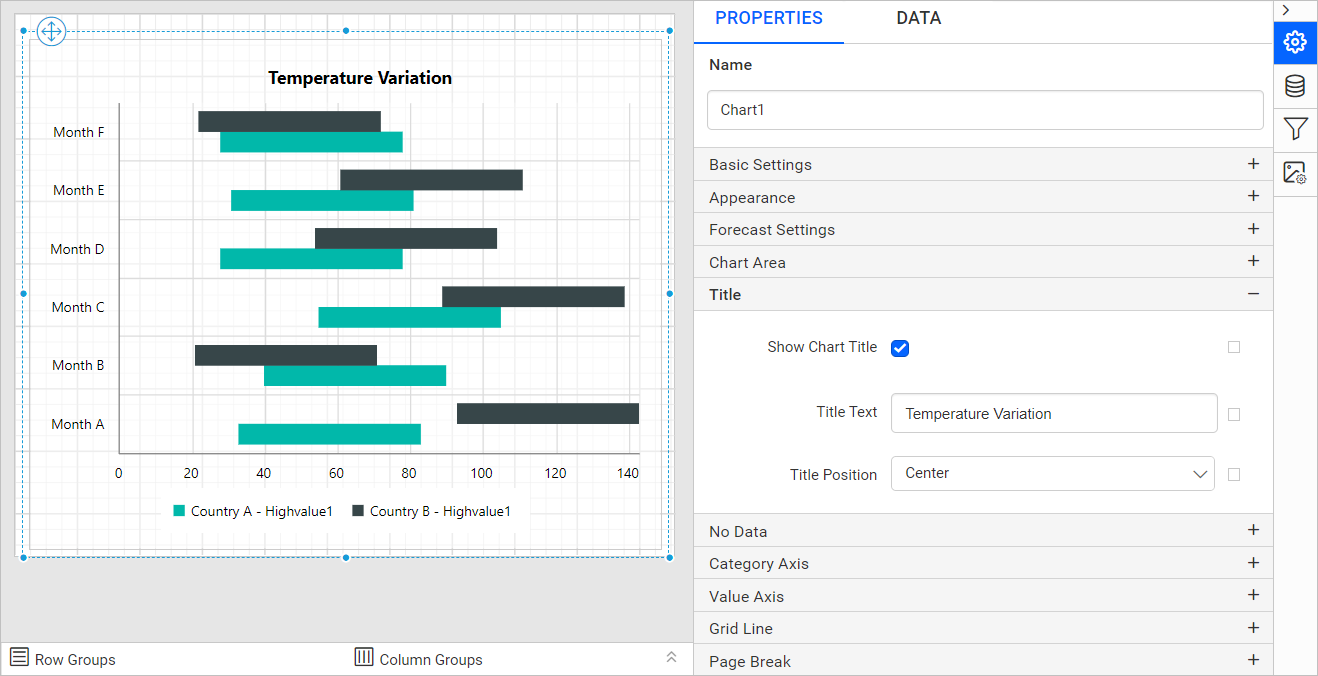Click the Column Groups icon
The height and width of the screenshot is (676, 1318).
point(364,657)
